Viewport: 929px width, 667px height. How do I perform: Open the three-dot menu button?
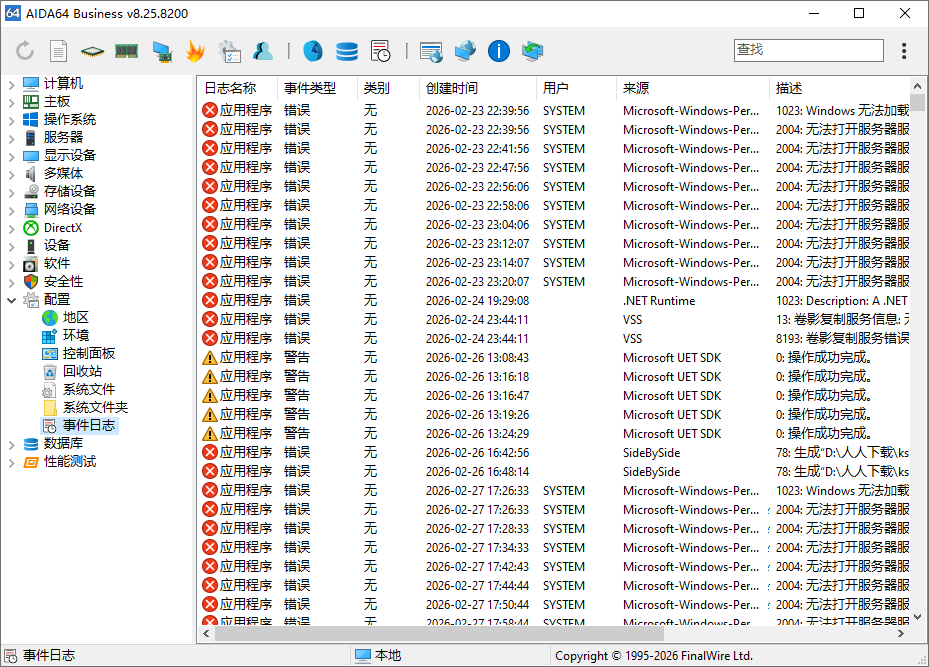[x=904, y=51]
